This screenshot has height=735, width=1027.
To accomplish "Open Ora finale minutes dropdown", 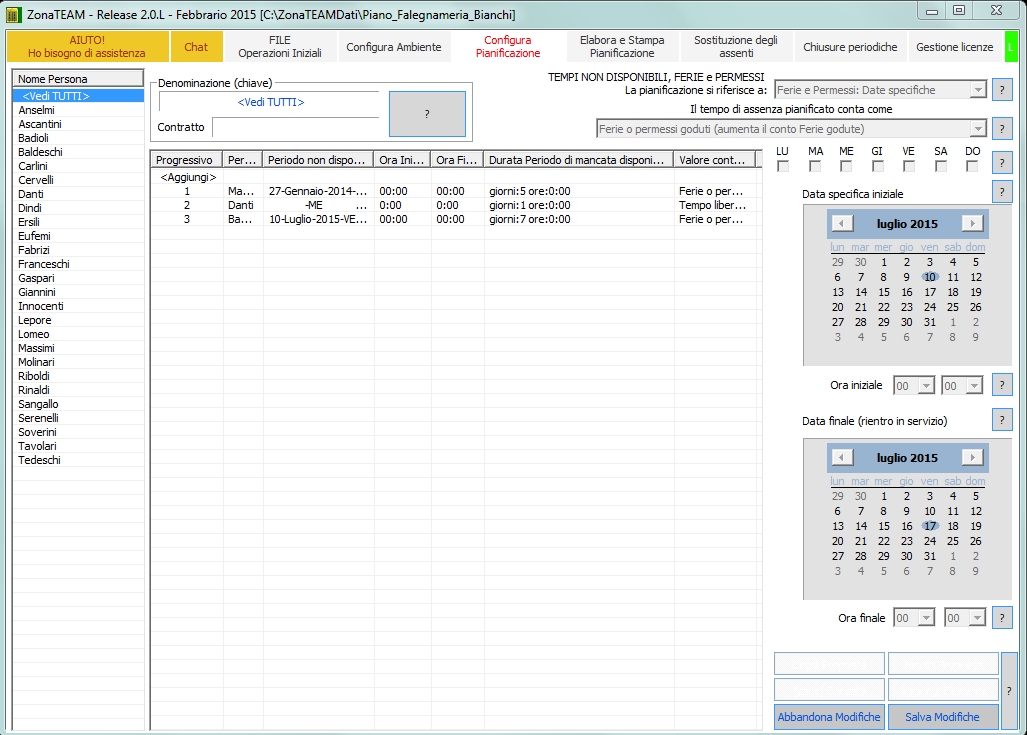I will 977,618.
